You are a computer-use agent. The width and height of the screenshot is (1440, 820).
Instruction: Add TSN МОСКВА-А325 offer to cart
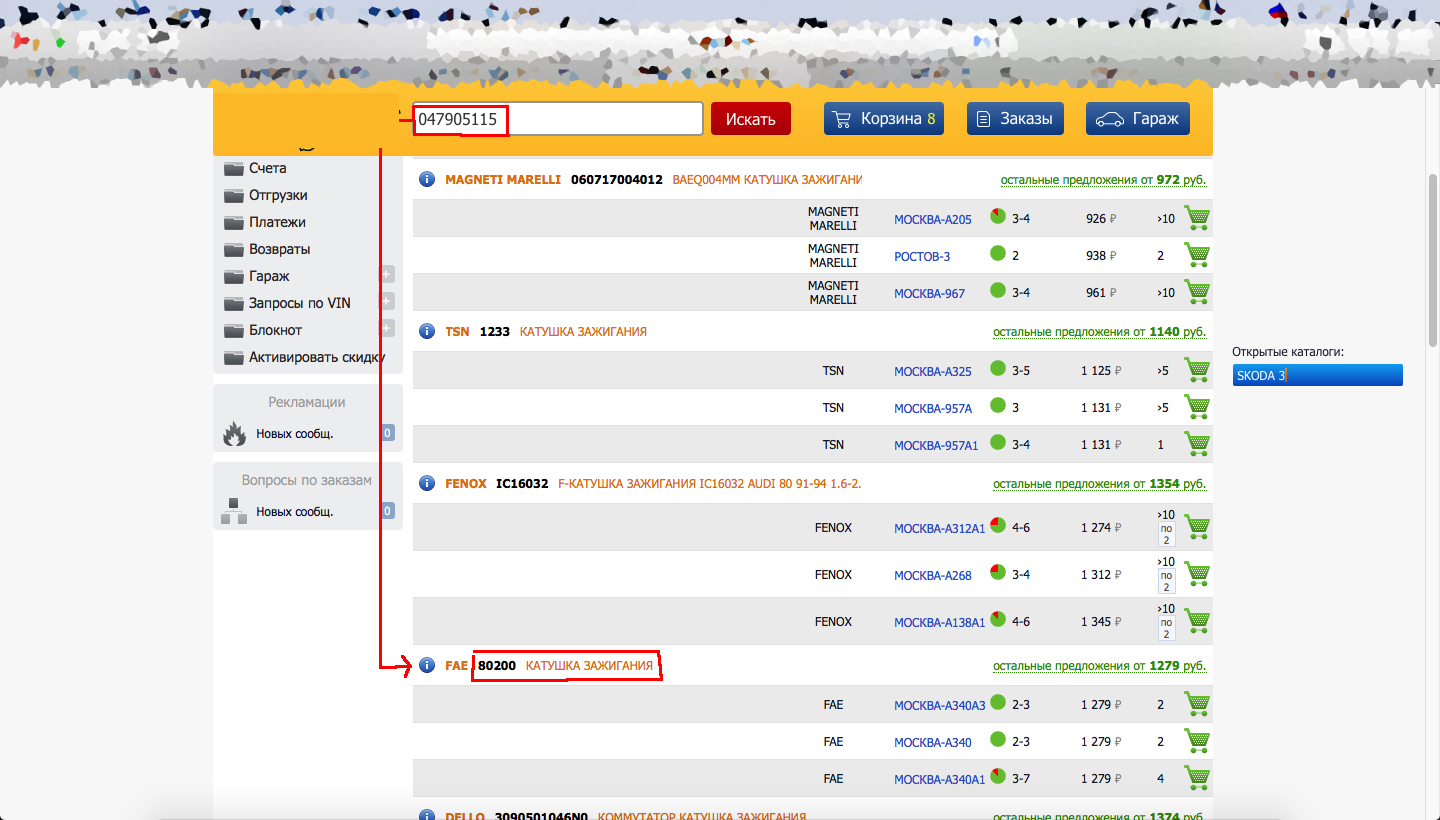point(1197,370)
